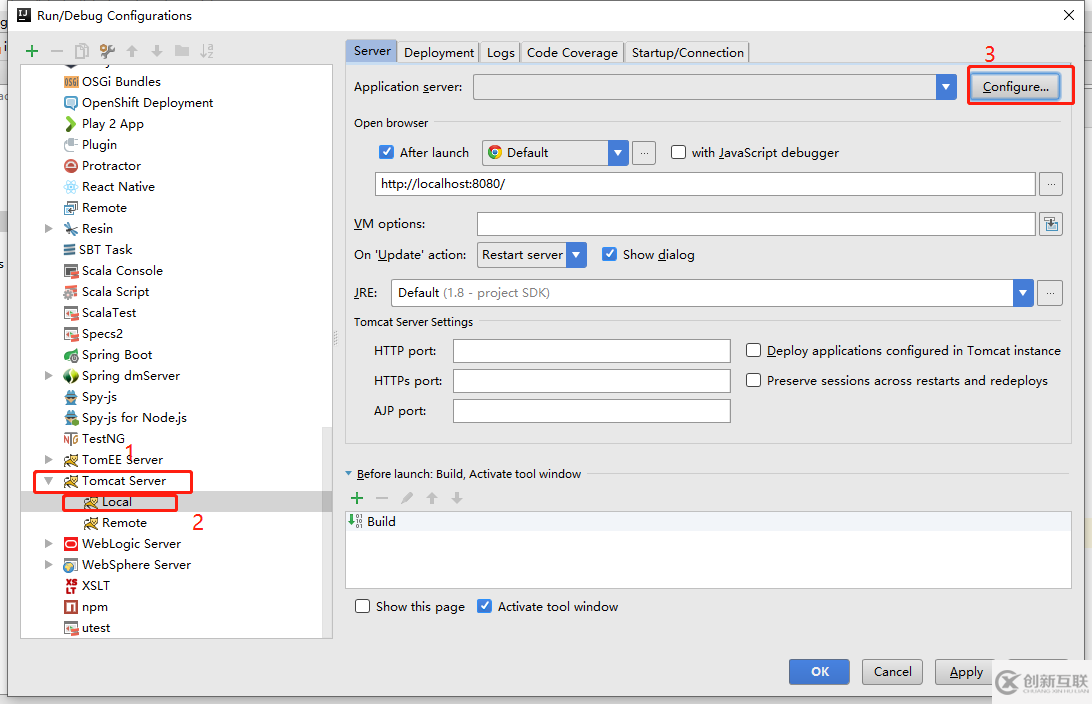Remove before-launch task minus icon
Image resolution: width=1092 pixels, height=704 pixels.
pos(382,498)
